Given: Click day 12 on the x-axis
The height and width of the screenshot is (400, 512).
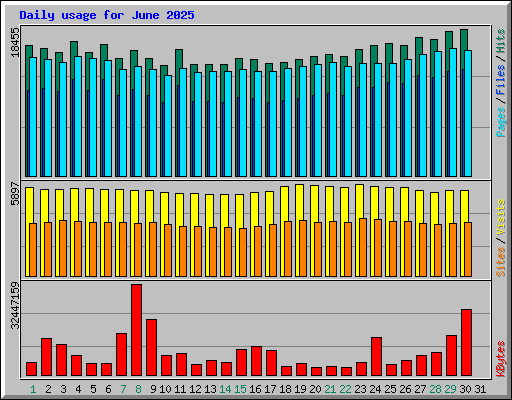Looking at the screenshot, I should tap(195, 389).
